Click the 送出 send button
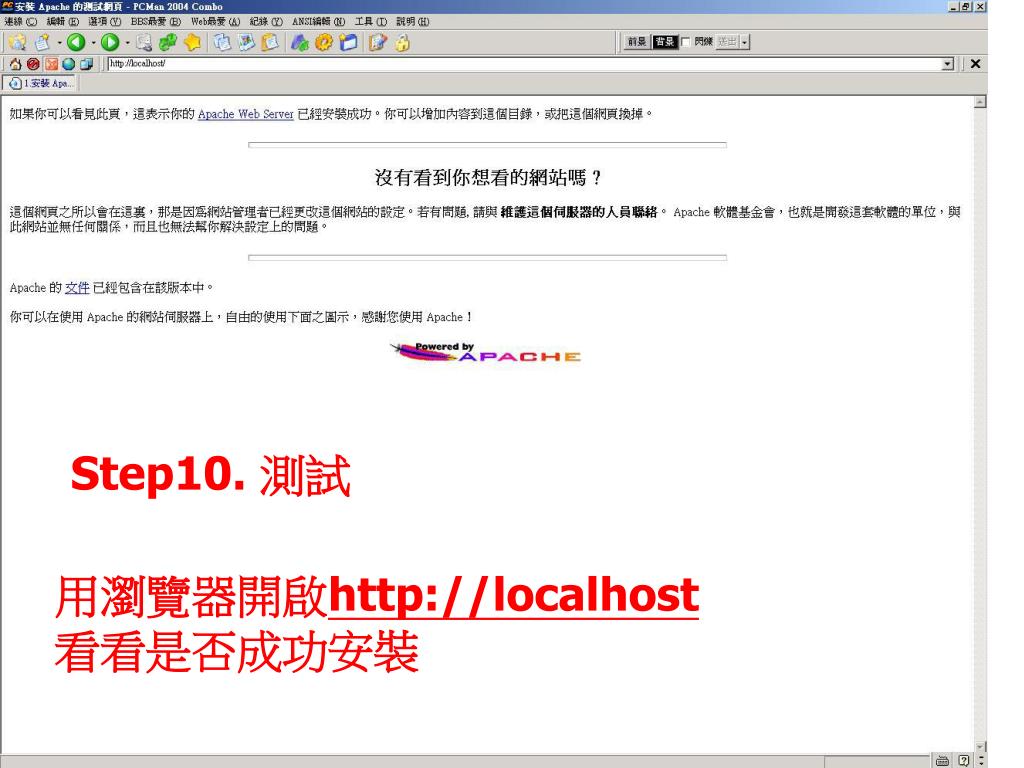The height and width of the screenshot is (768, 1024). tap(728, 42)
